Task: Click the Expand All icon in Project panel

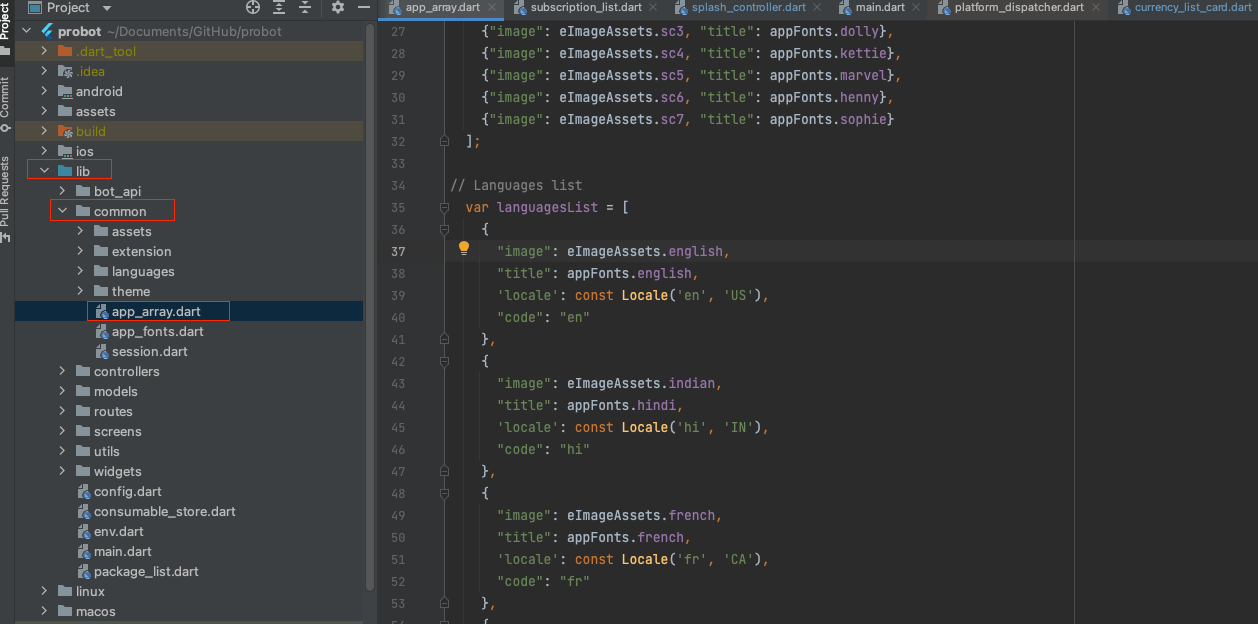Action: pos(279,8)
